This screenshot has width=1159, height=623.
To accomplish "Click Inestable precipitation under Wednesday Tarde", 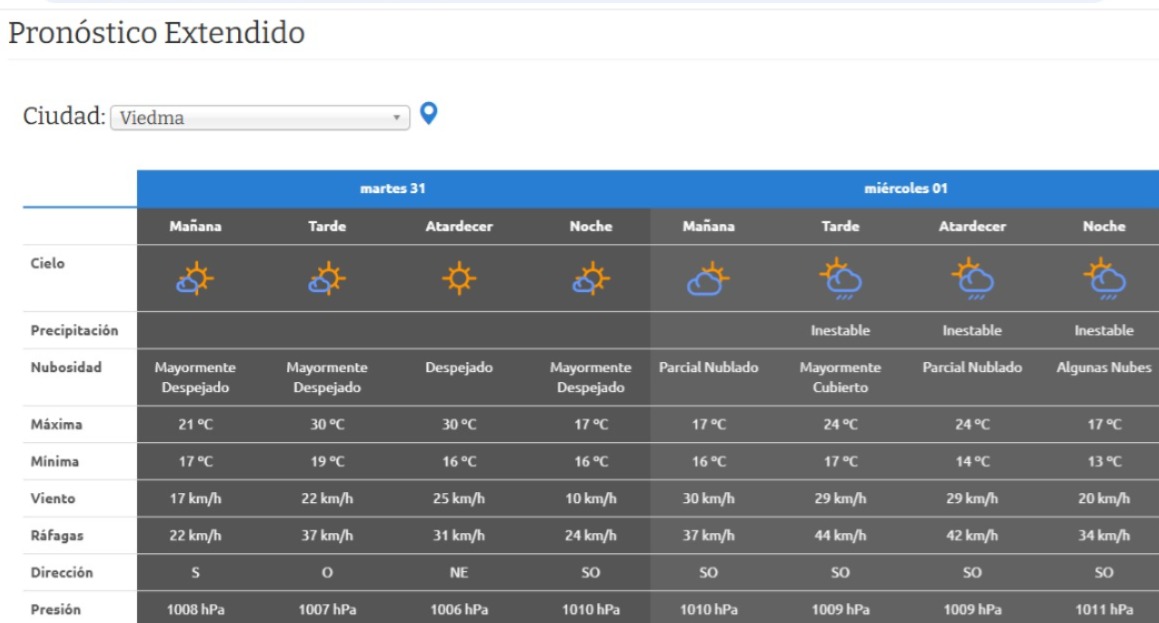I will click(840, 330).
